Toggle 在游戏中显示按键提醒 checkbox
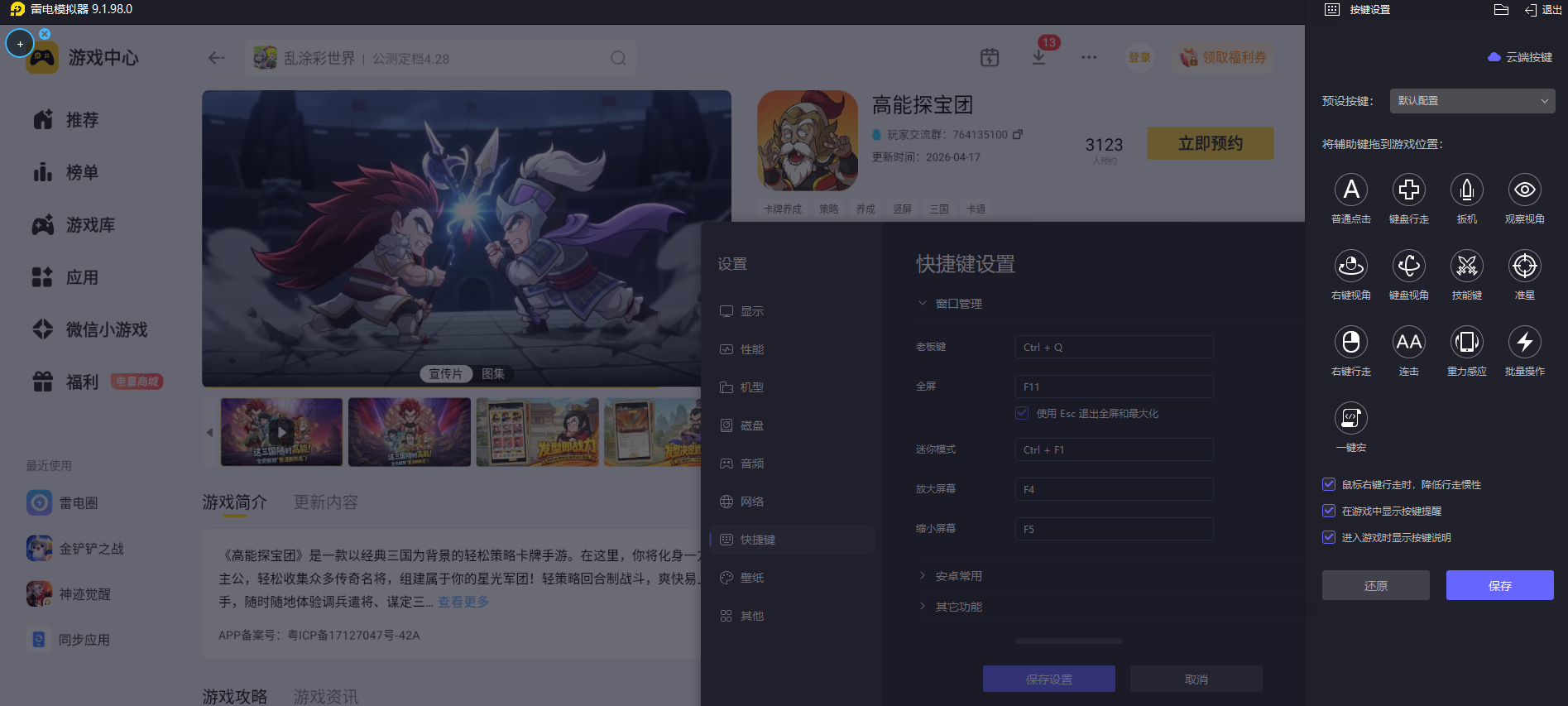This screenshot has width=1568, height=706. pyautogui.click(x=1329, y=511)
